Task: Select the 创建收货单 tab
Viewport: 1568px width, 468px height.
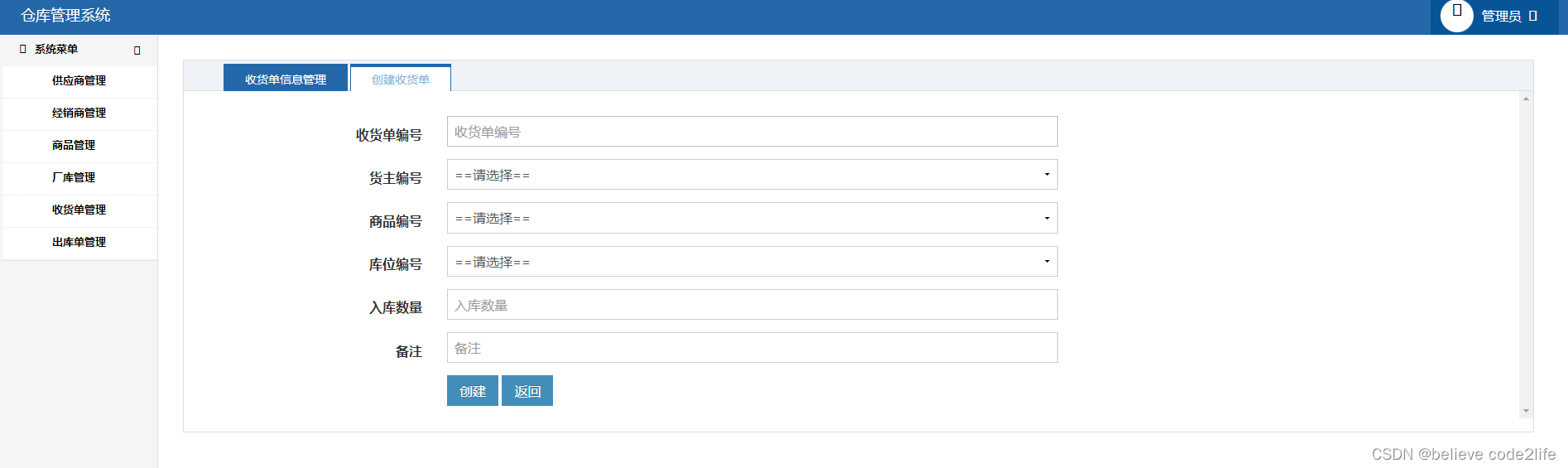Action: coord(401,79)
